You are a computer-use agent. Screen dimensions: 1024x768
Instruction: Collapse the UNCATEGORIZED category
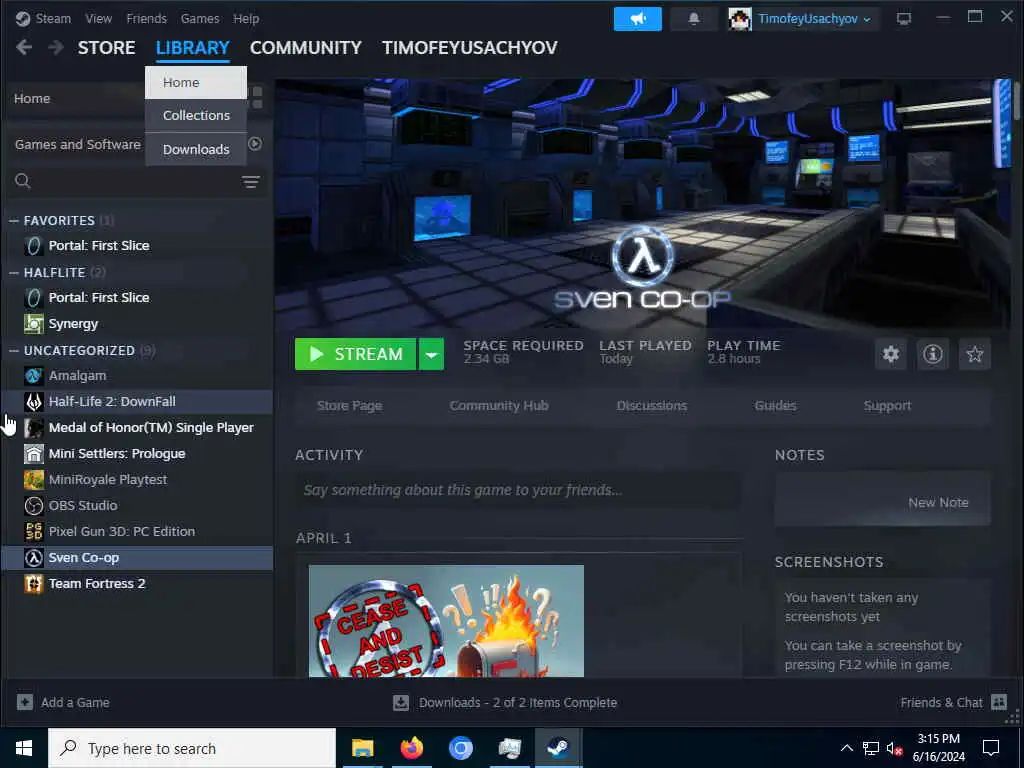pos(14,351)
